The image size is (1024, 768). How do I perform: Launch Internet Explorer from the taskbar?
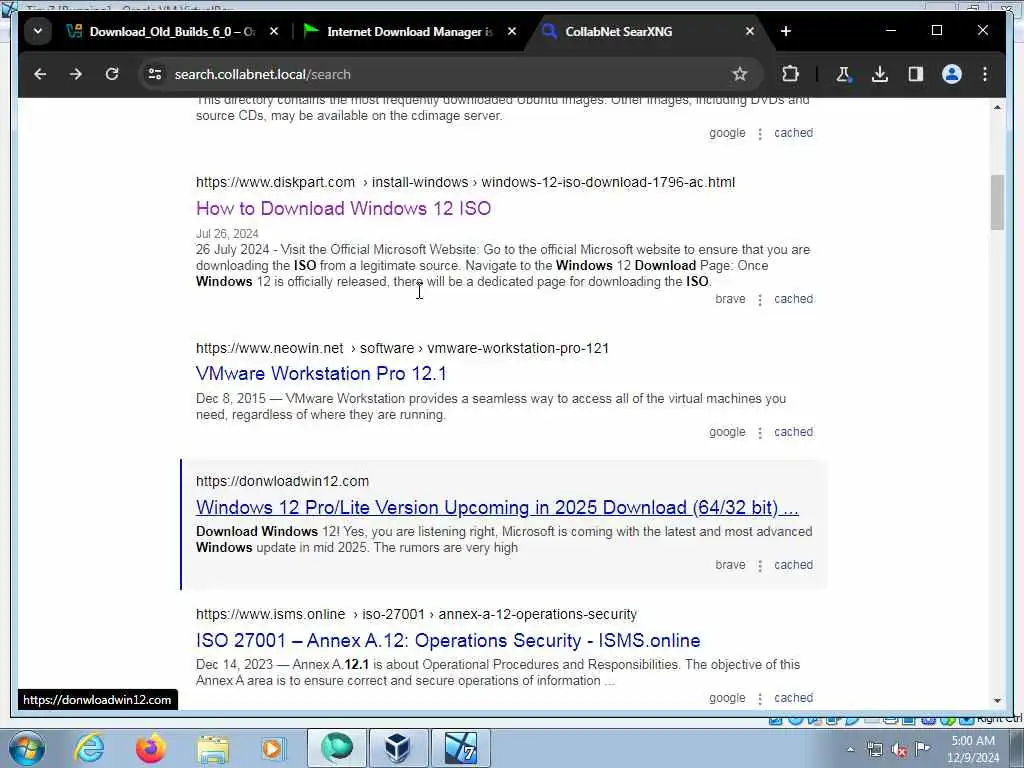89,748
